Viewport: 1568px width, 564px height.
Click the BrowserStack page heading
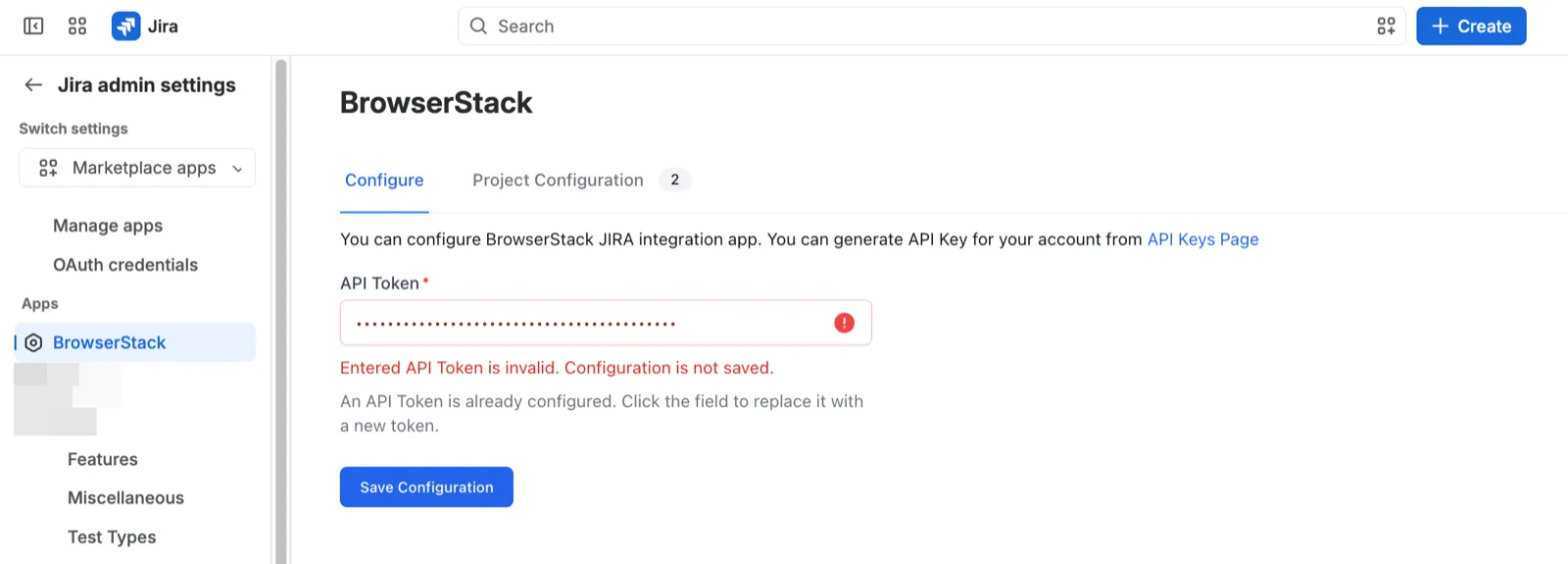[x=436, y=103]
